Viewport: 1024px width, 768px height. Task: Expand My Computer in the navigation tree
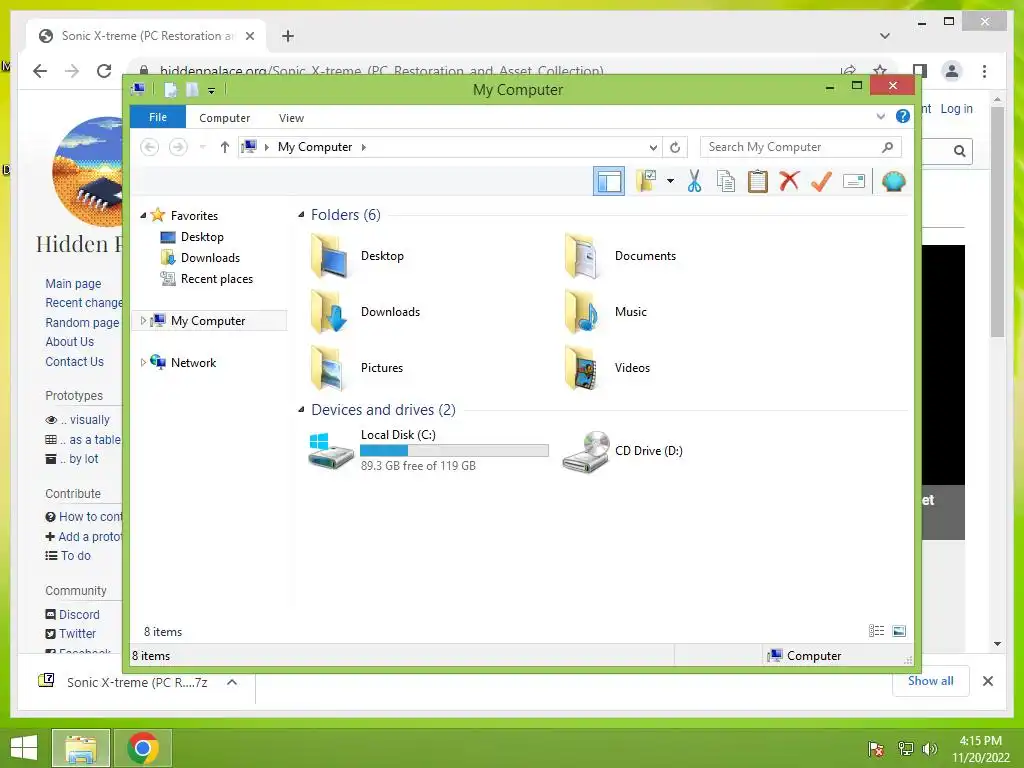143,321
